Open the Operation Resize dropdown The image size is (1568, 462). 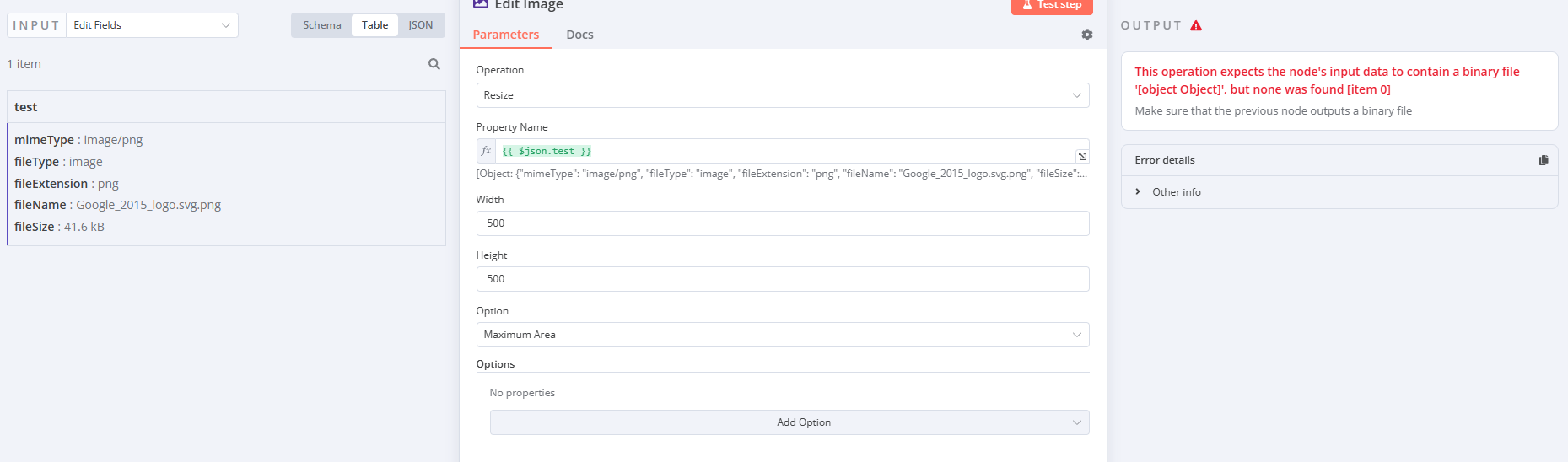(783, 95)
